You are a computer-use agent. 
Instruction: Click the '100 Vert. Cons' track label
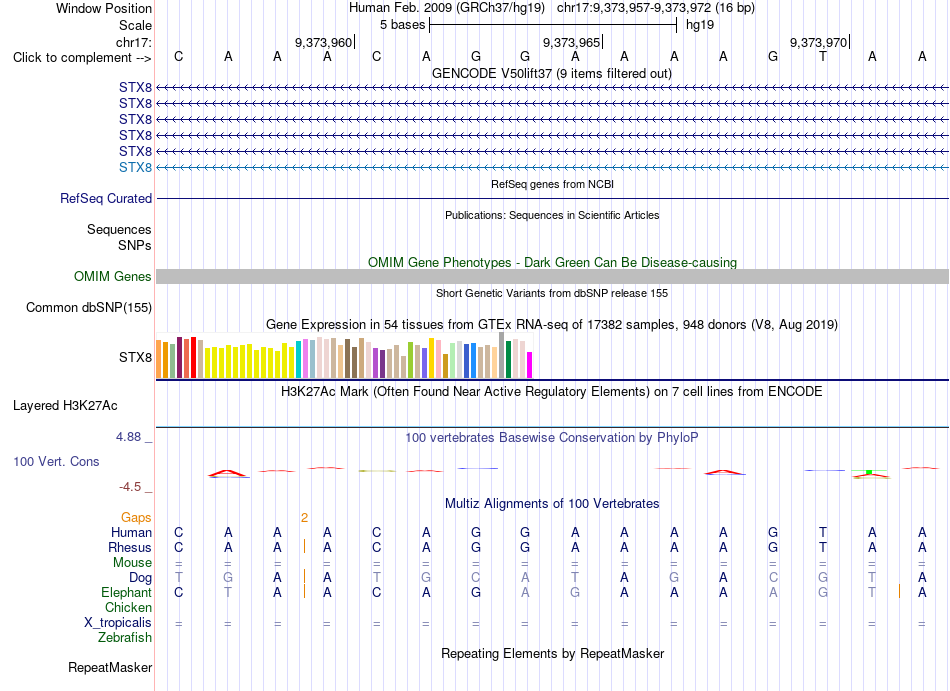(56, 461)
